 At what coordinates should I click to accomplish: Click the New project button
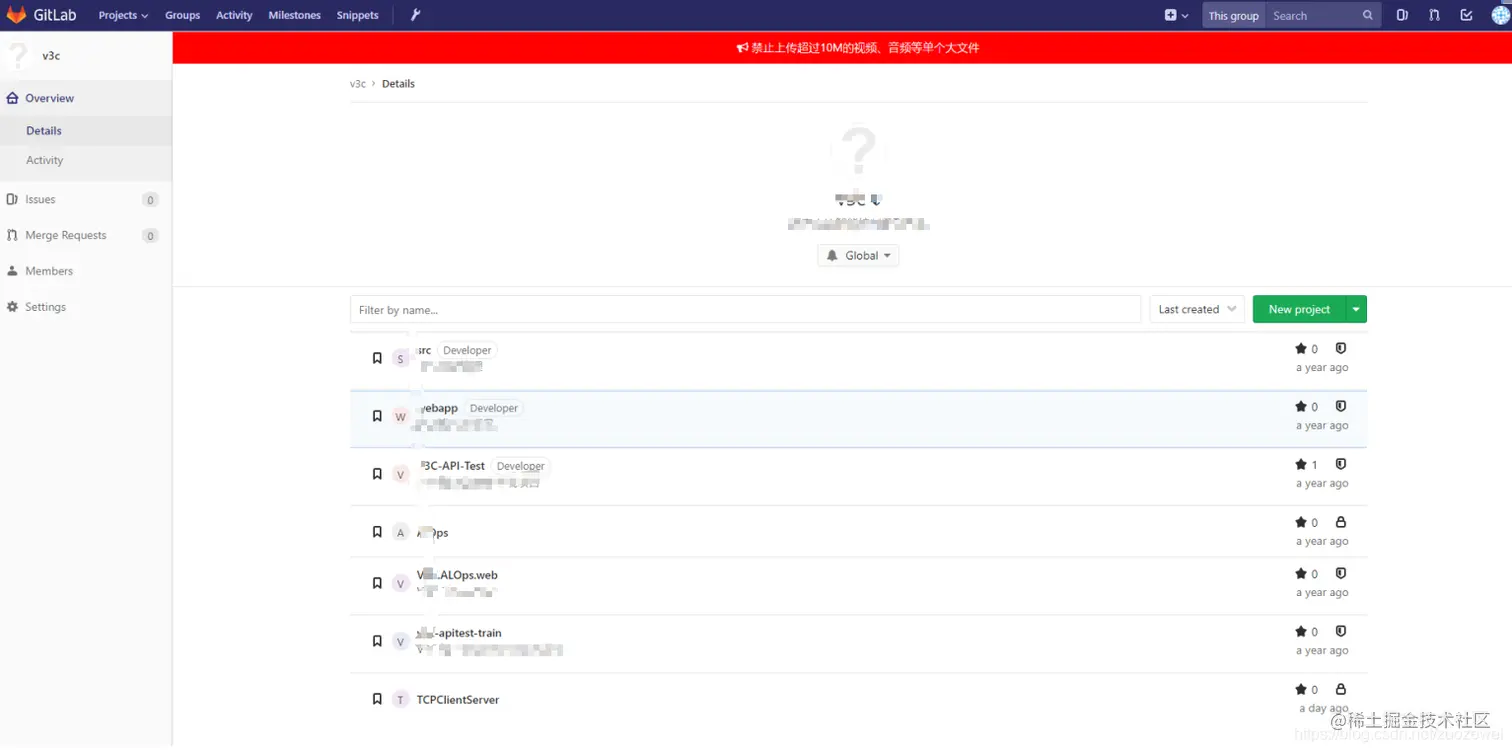[x=1299, y=309]
